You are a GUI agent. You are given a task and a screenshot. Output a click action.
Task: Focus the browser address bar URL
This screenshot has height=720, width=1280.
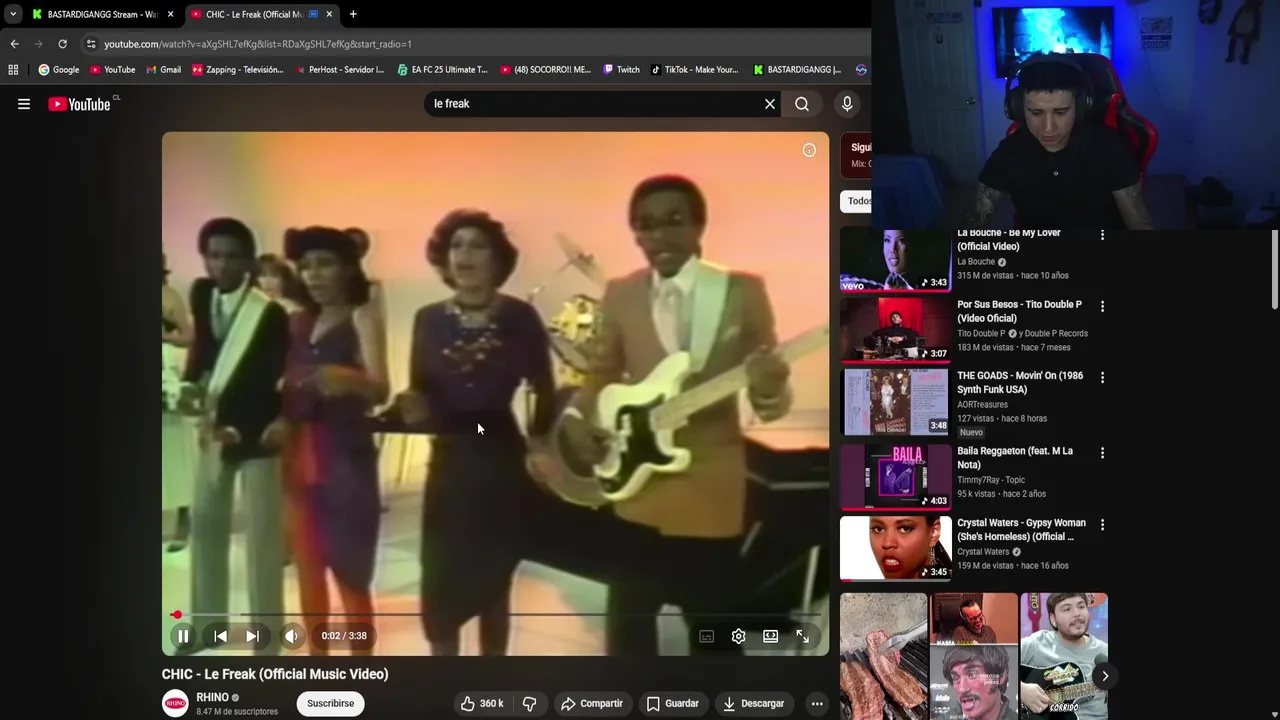click(258, 44)
